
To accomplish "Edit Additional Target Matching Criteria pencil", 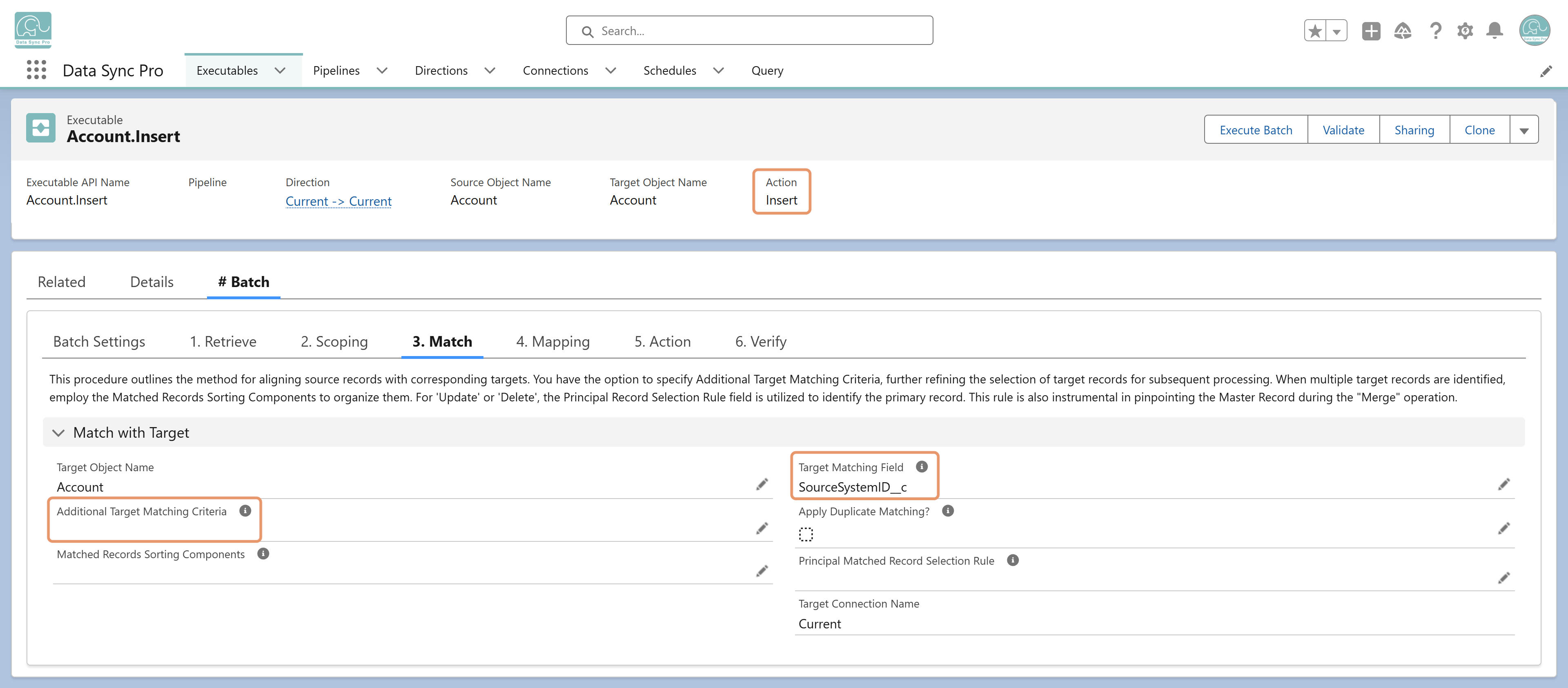I will 762,528.
